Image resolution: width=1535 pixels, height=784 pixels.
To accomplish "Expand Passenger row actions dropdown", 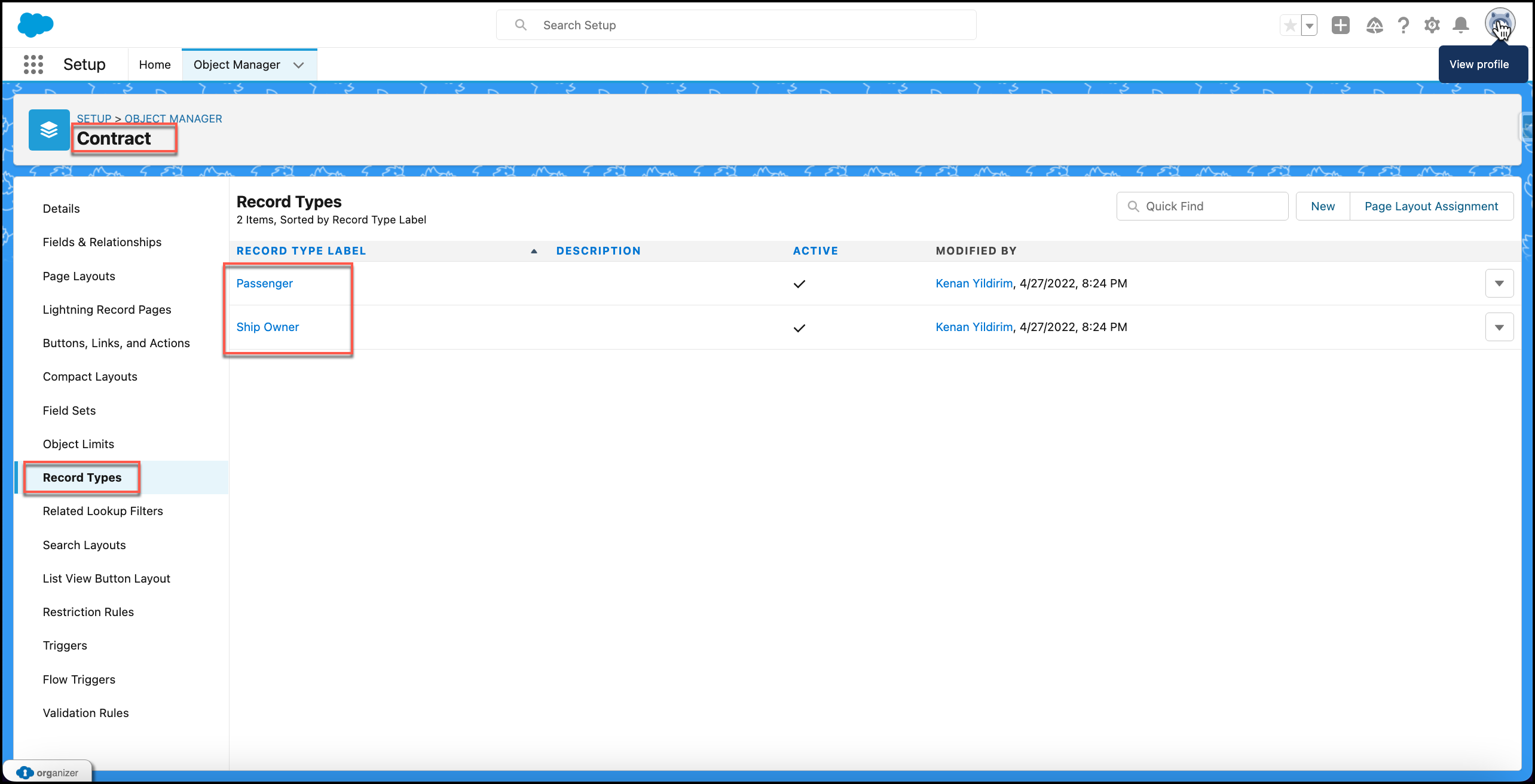I will [1499, 283].
